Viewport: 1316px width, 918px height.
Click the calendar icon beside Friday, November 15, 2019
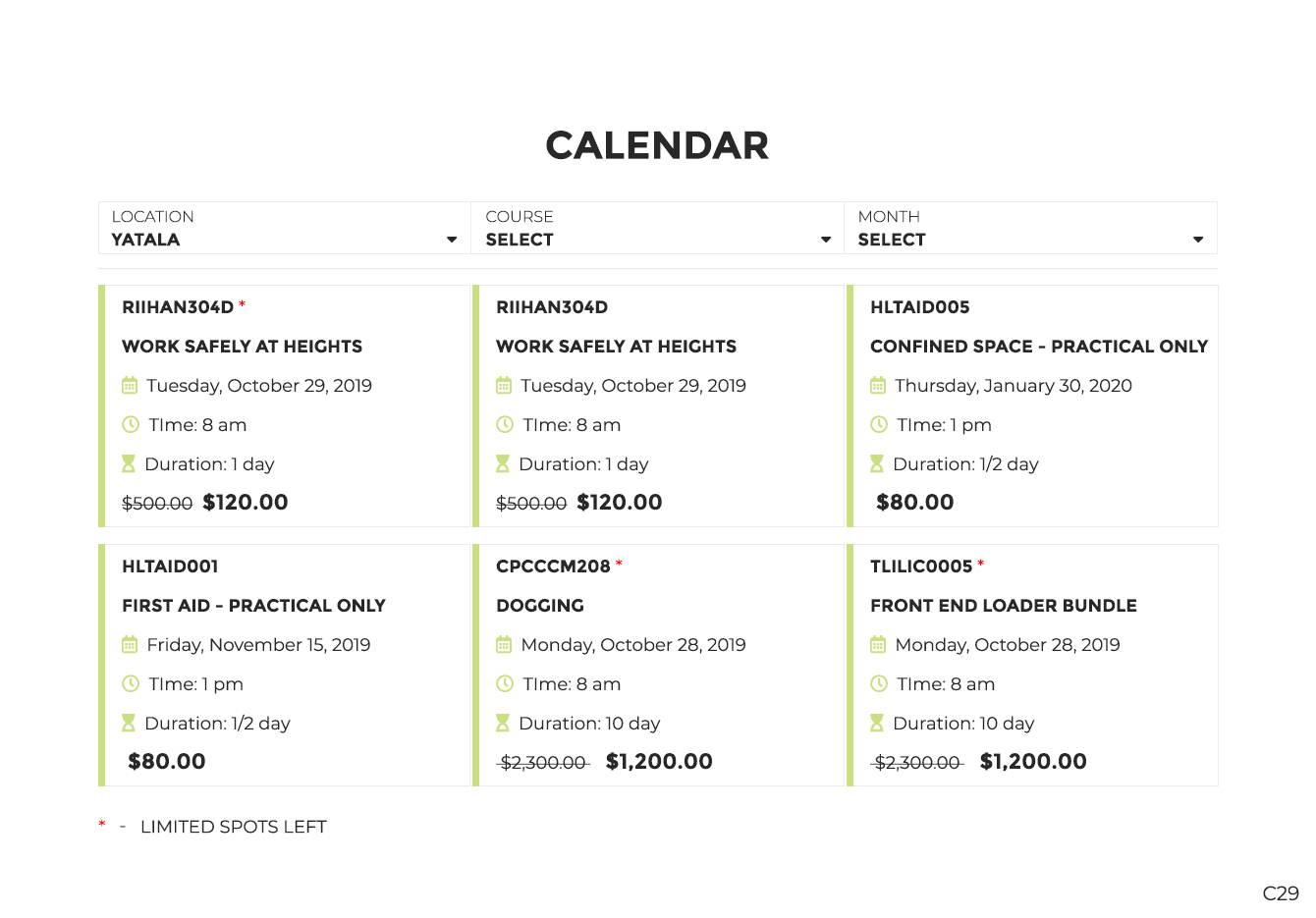tap(130, 644)
